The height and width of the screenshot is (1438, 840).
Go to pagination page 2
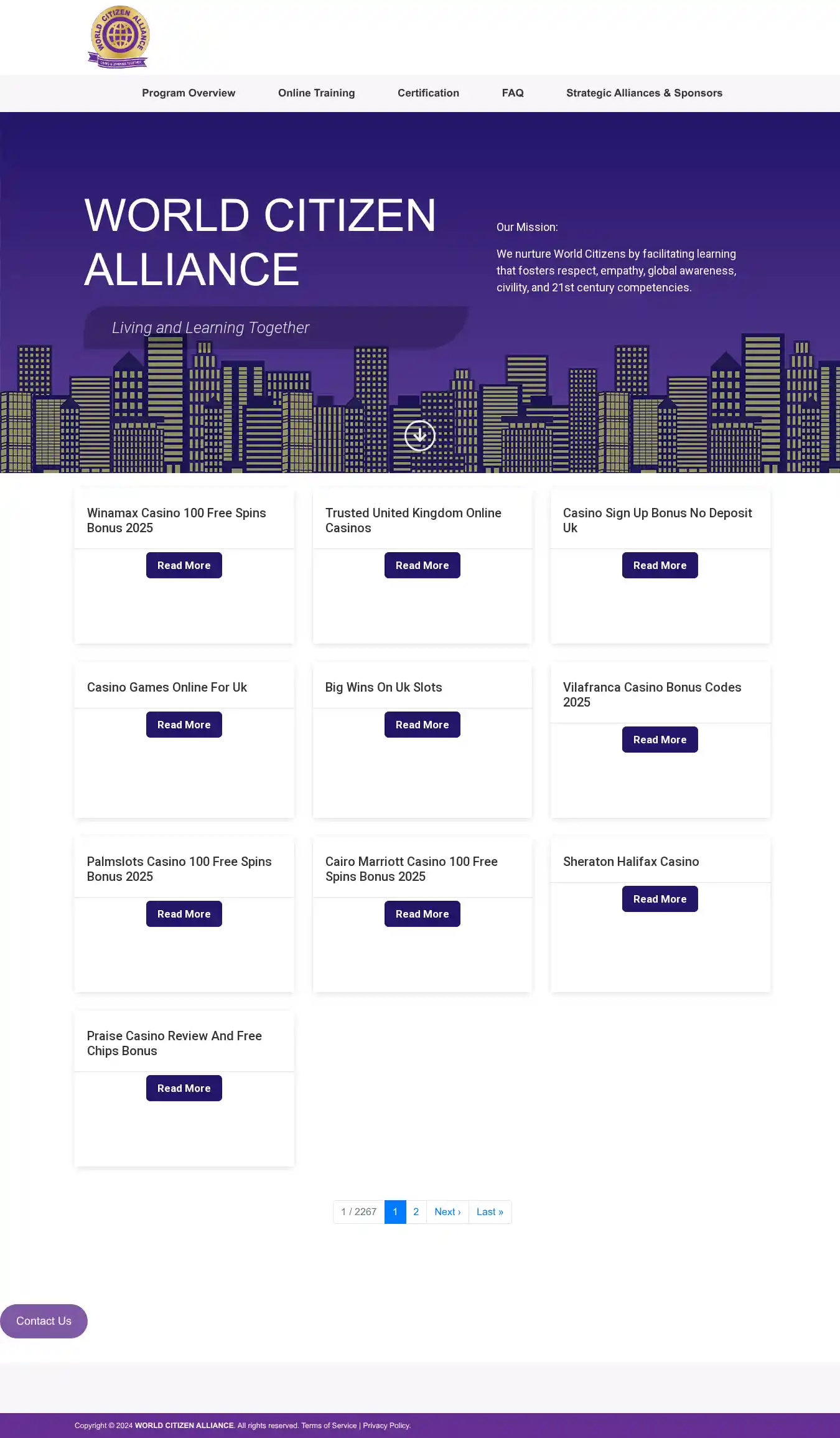[416, 1211]
